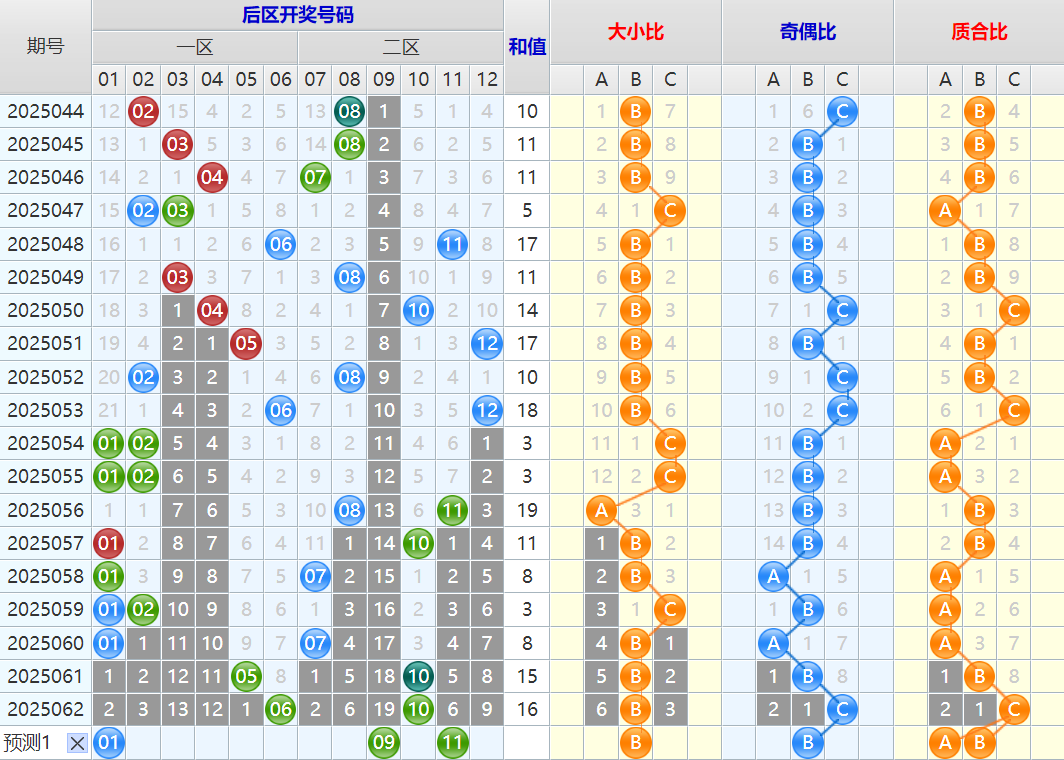Click green ball 07 in row 2025046
Viewport: 1064px width, 760px height.
[x=315, y=178]
